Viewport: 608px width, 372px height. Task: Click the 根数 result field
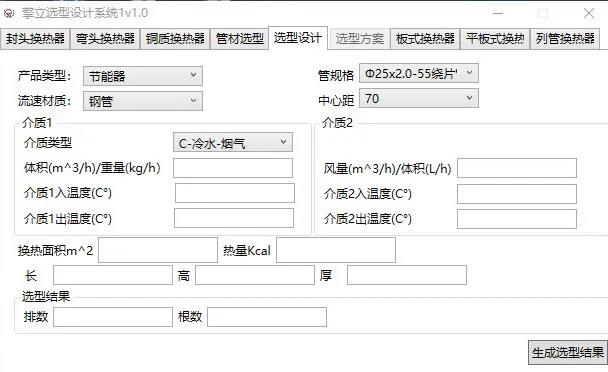click(267, 317)
